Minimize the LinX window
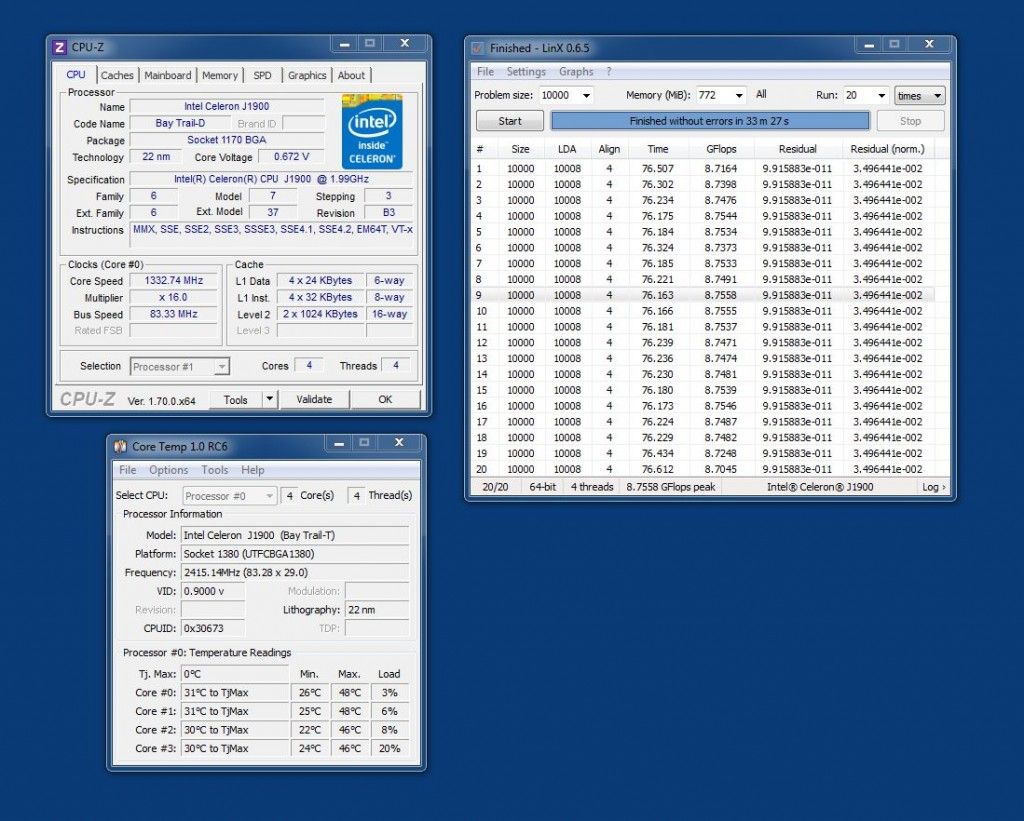 point(869,44)
